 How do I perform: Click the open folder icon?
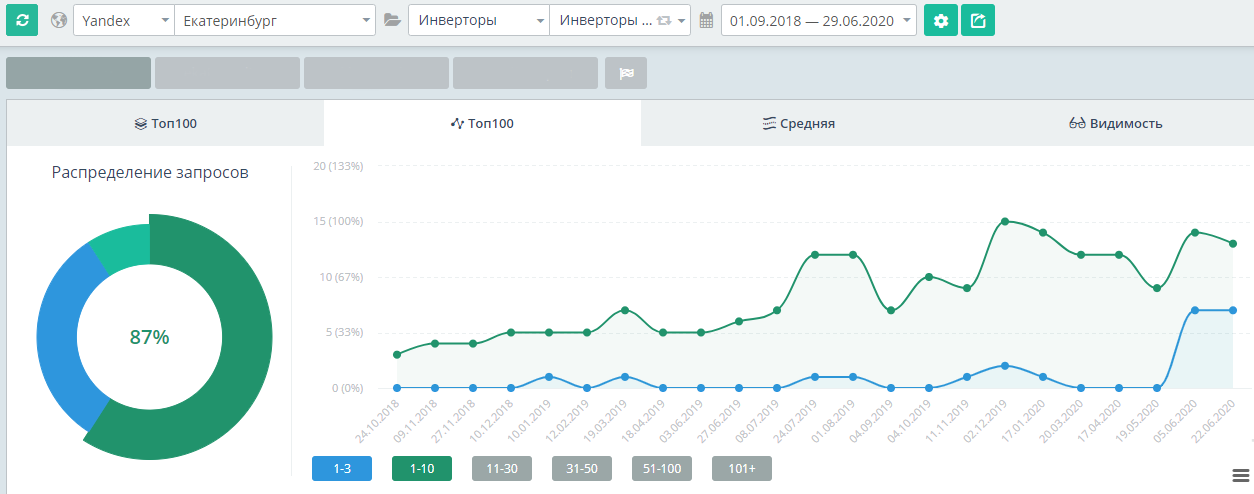pyautogui.click(x=392, y=20)
